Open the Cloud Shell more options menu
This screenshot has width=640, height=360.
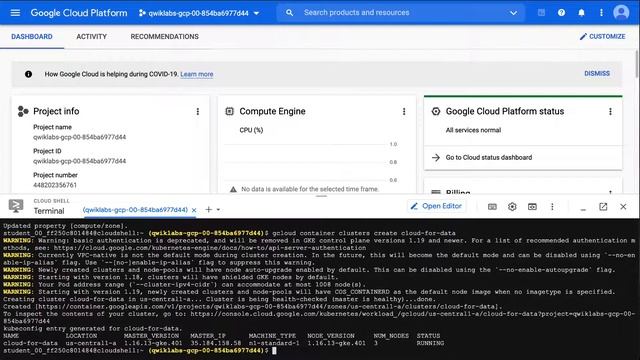[552, 207]
